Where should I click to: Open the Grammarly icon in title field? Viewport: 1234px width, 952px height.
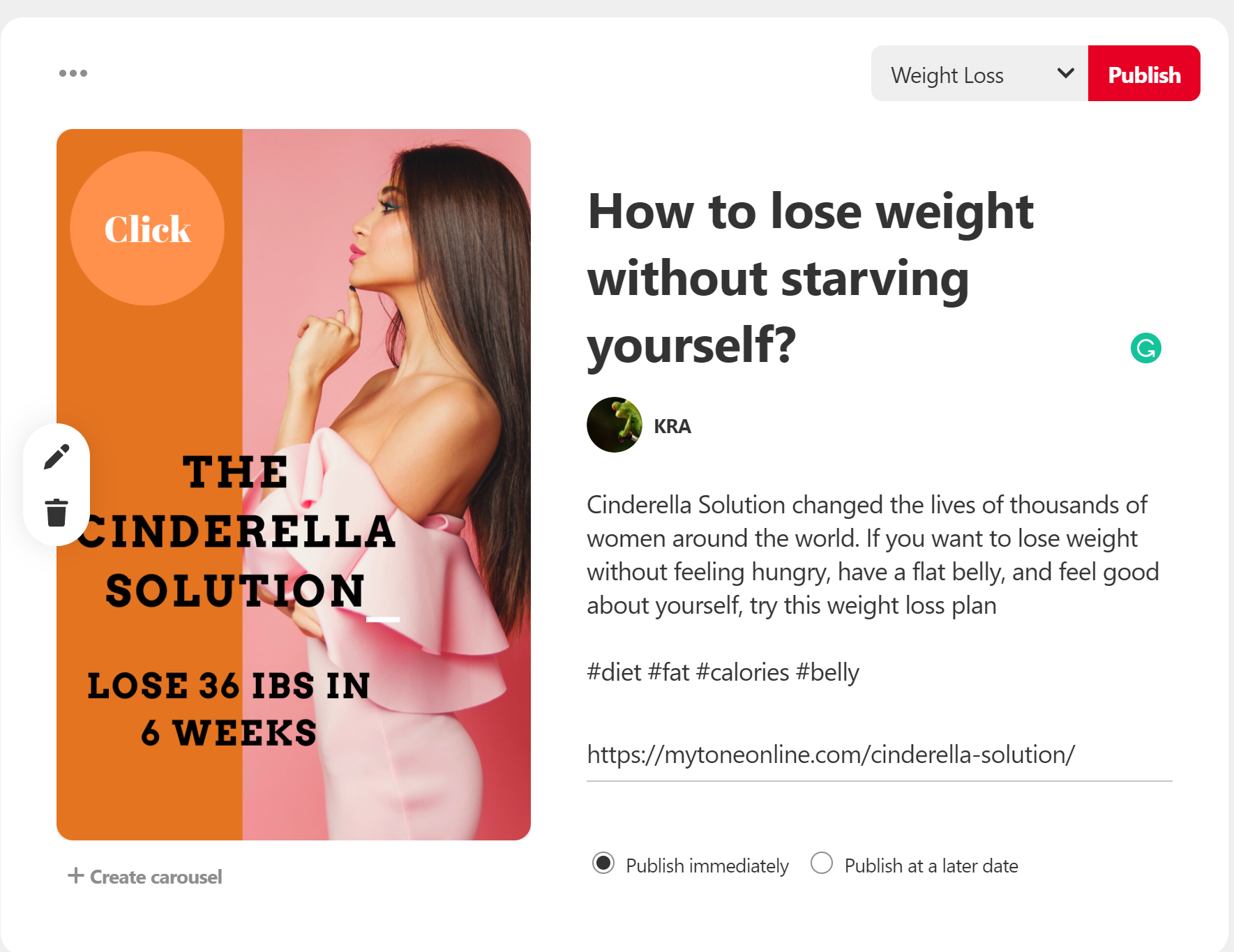(x=1145, y=348)
